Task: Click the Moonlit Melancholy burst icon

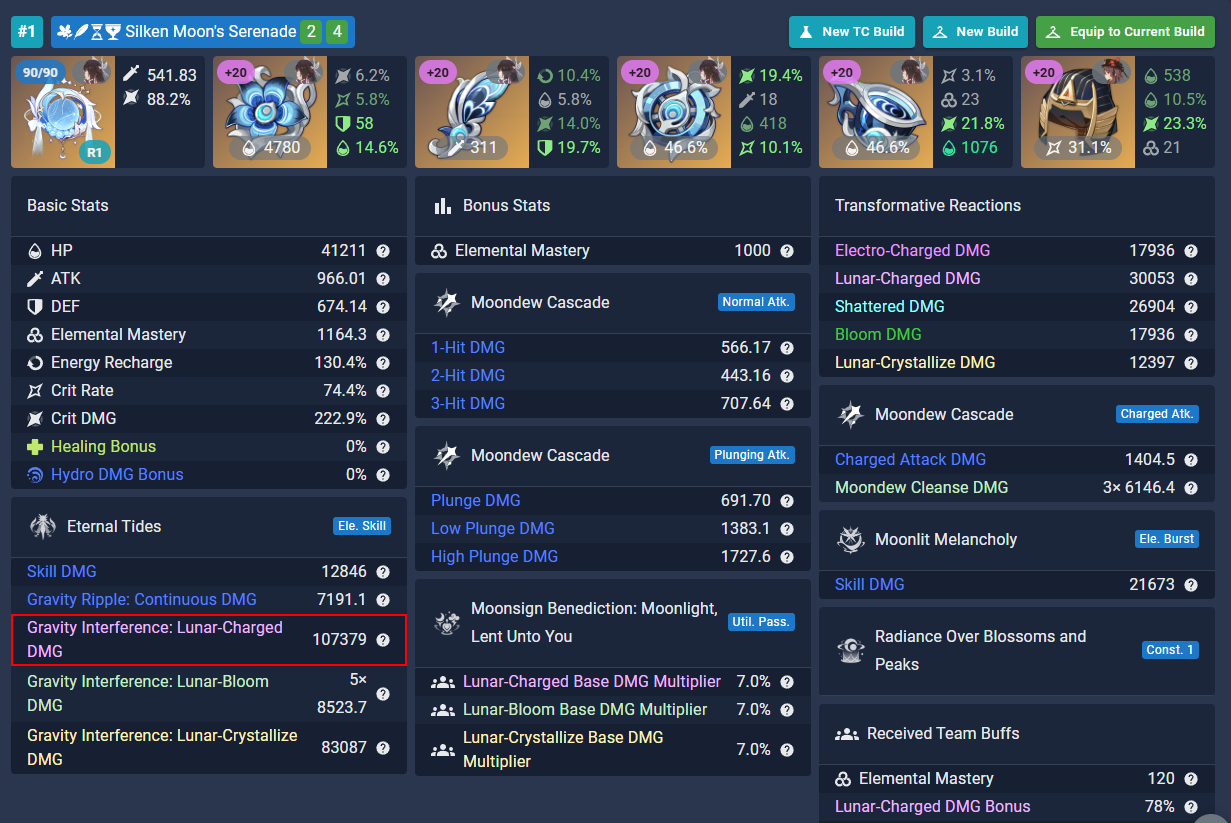Action: coord(850,540)
